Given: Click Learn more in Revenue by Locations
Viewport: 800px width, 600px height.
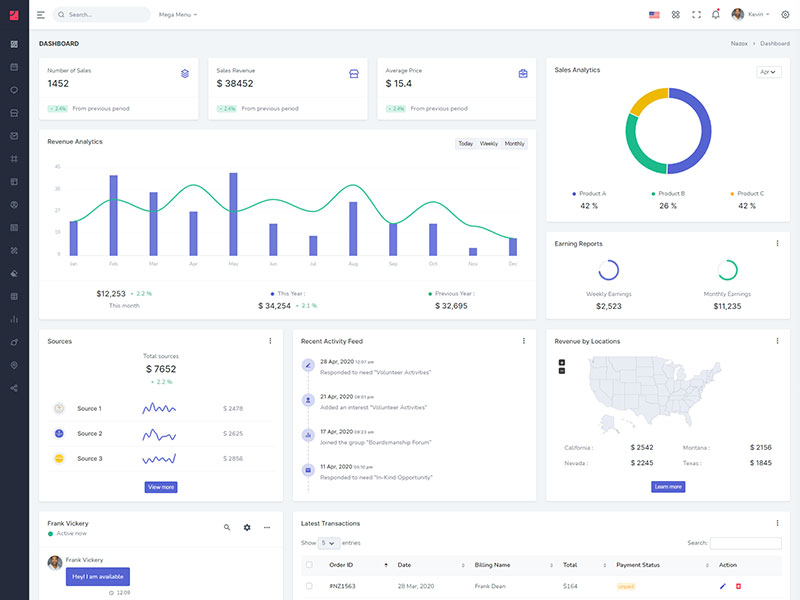Looking at the screenshot, I should (668, 487).
